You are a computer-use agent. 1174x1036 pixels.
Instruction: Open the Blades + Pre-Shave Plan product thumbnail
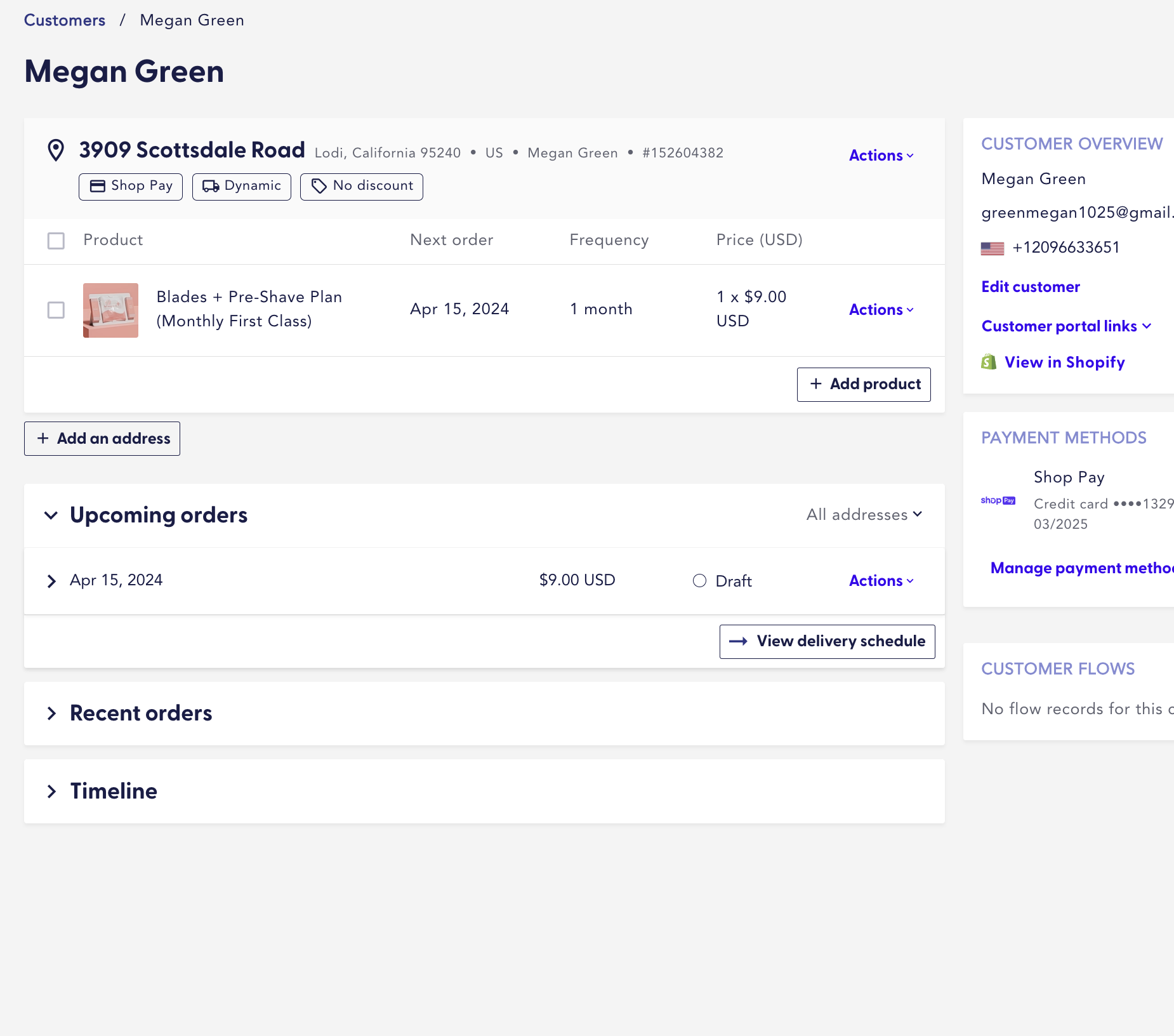tap(110, 310)
